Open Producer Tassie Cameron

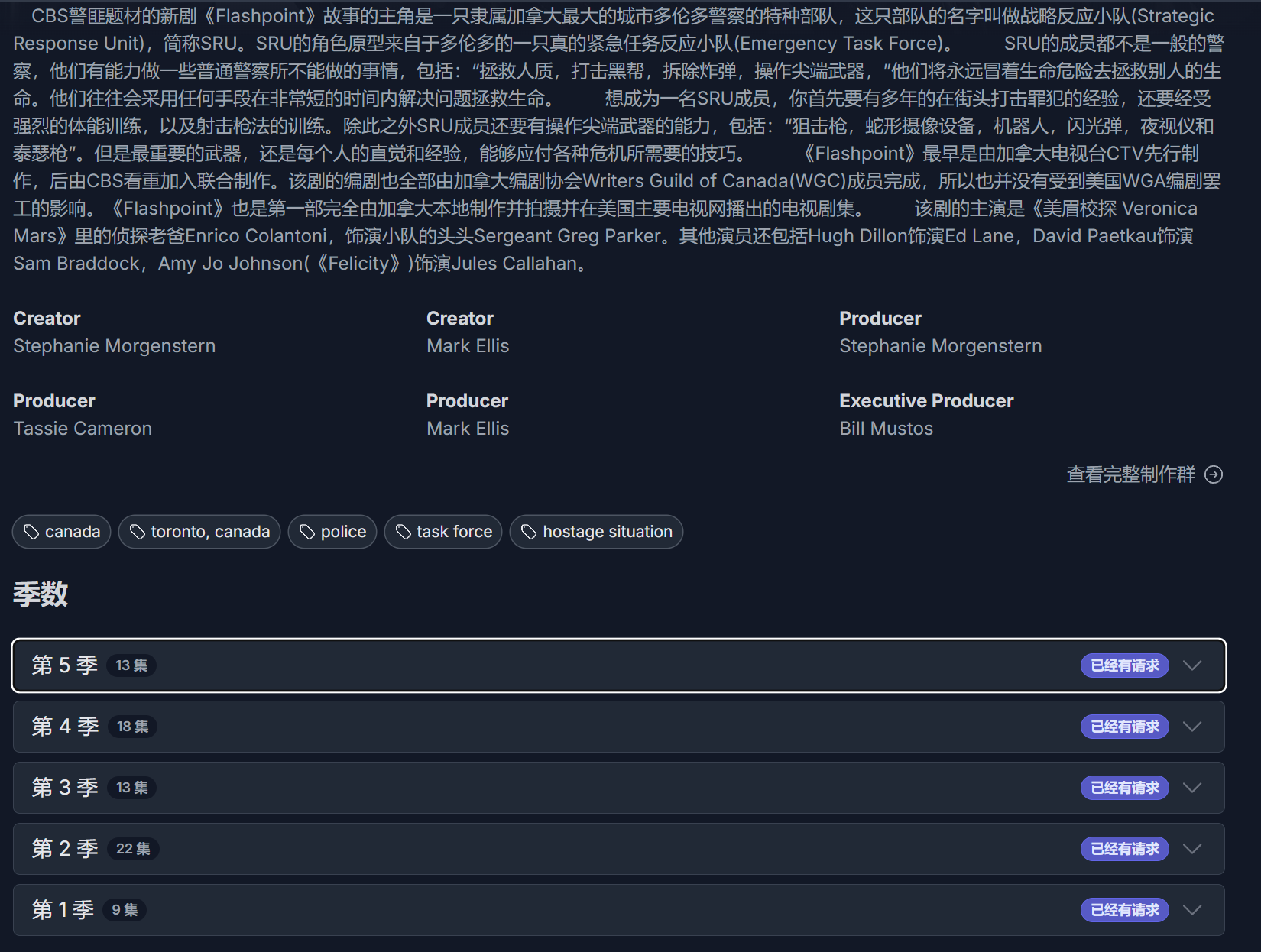click(83, 429)
